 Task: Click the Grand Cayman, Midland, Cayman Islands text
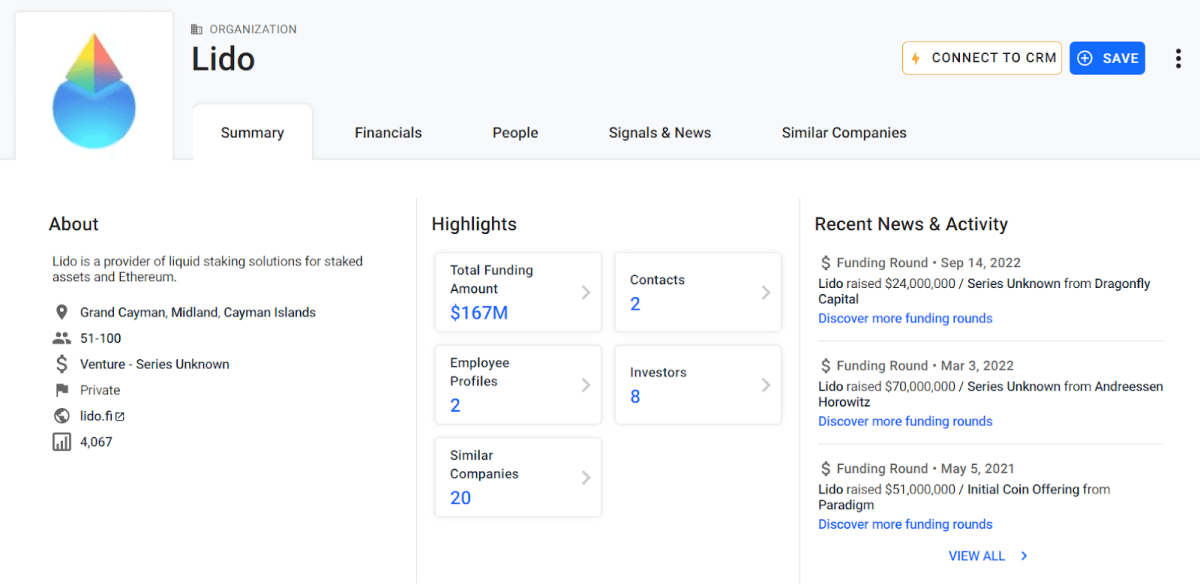pos(198,312)
